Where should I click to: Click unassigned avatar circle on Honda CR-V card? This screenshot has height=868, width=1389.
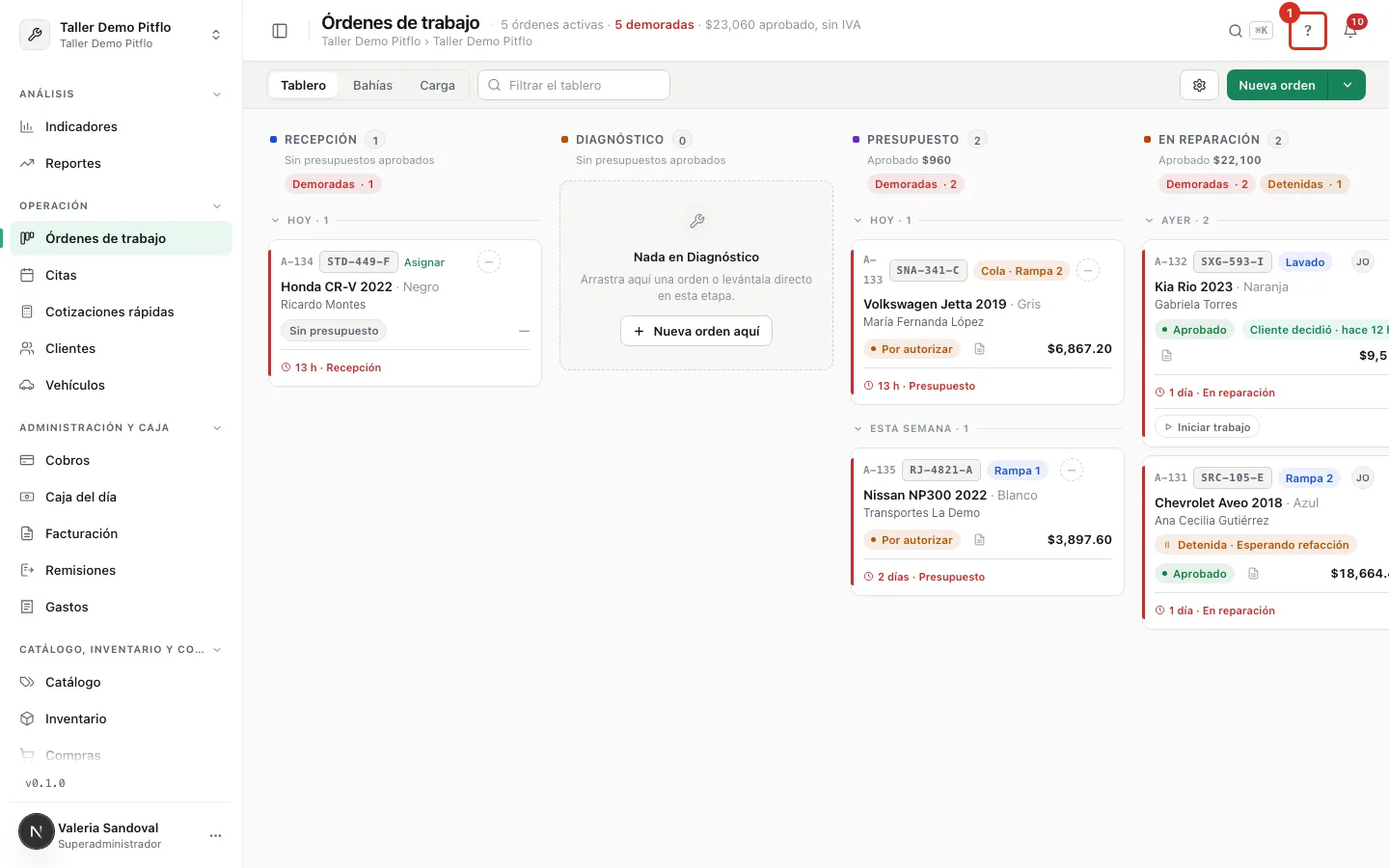tap(489, 261)
